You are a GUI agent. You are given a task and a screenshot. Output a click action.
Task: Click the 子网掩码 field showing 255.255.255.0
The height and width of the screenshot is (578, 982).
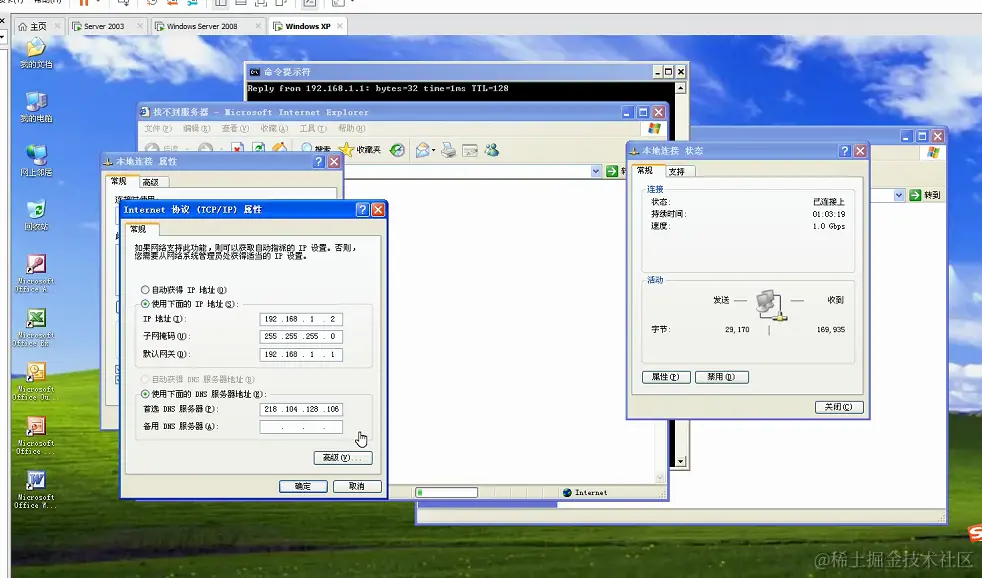[301, 336]
